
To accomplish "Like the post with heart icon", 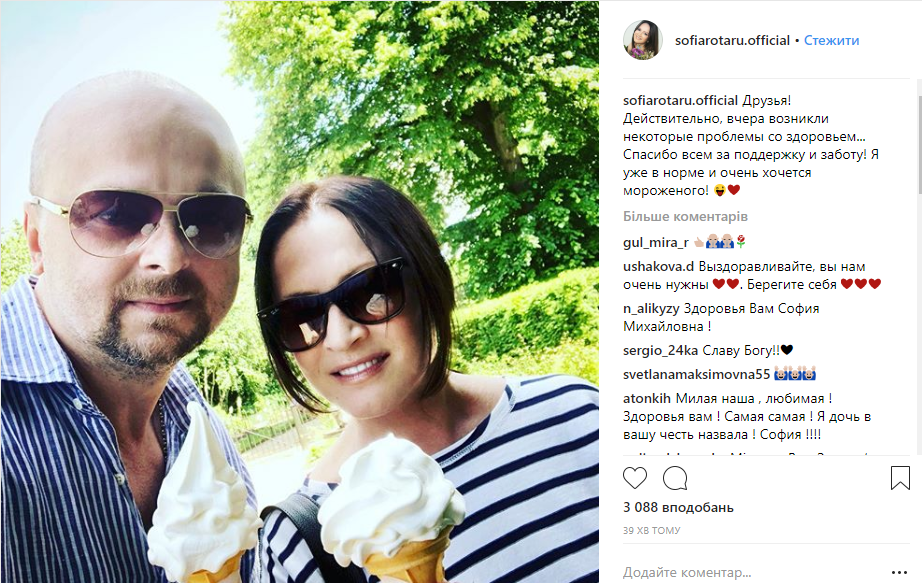I will click(x=634, y=478).
